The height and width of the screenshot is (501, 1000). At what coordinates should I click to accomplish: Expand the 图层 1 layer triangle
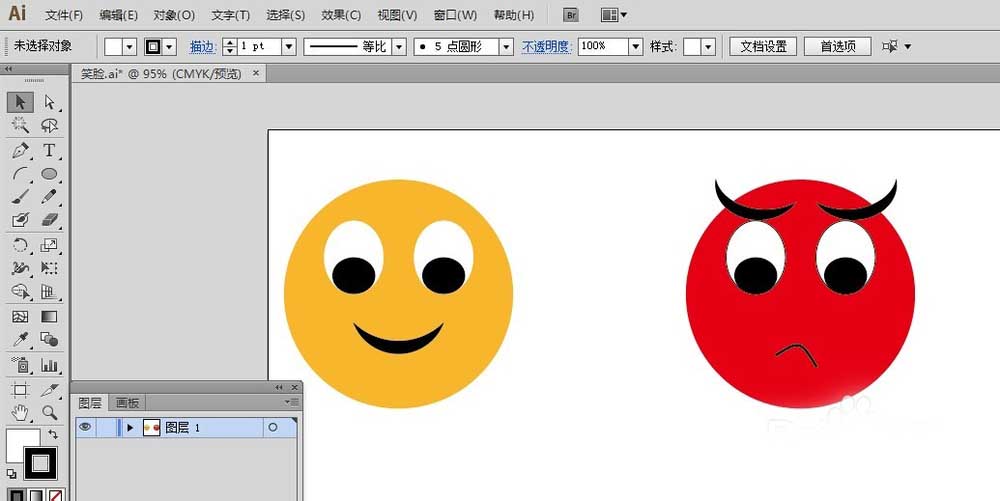(x=130, y=428)
